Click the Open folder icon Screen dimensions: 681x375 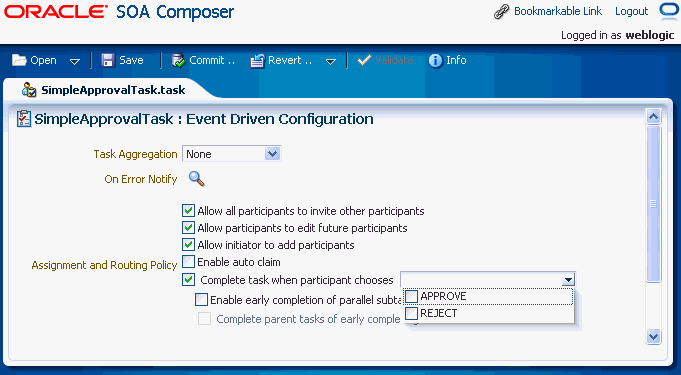coord(19,60)
